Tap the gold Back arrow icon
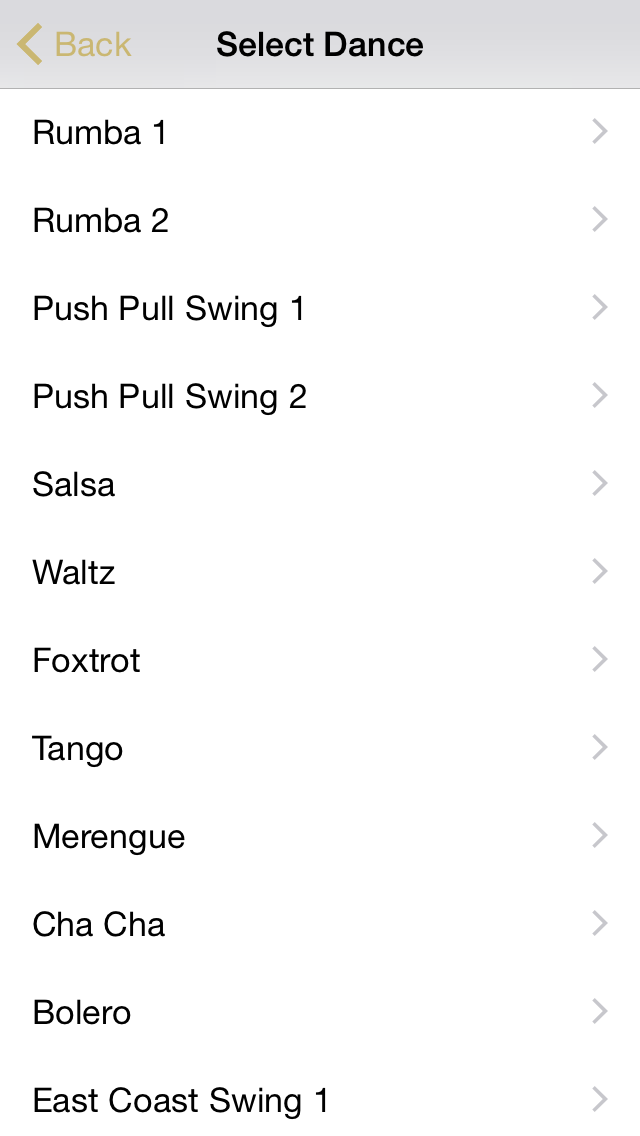This screenshot has height=1136, width=640. click(x=29, y=44)
